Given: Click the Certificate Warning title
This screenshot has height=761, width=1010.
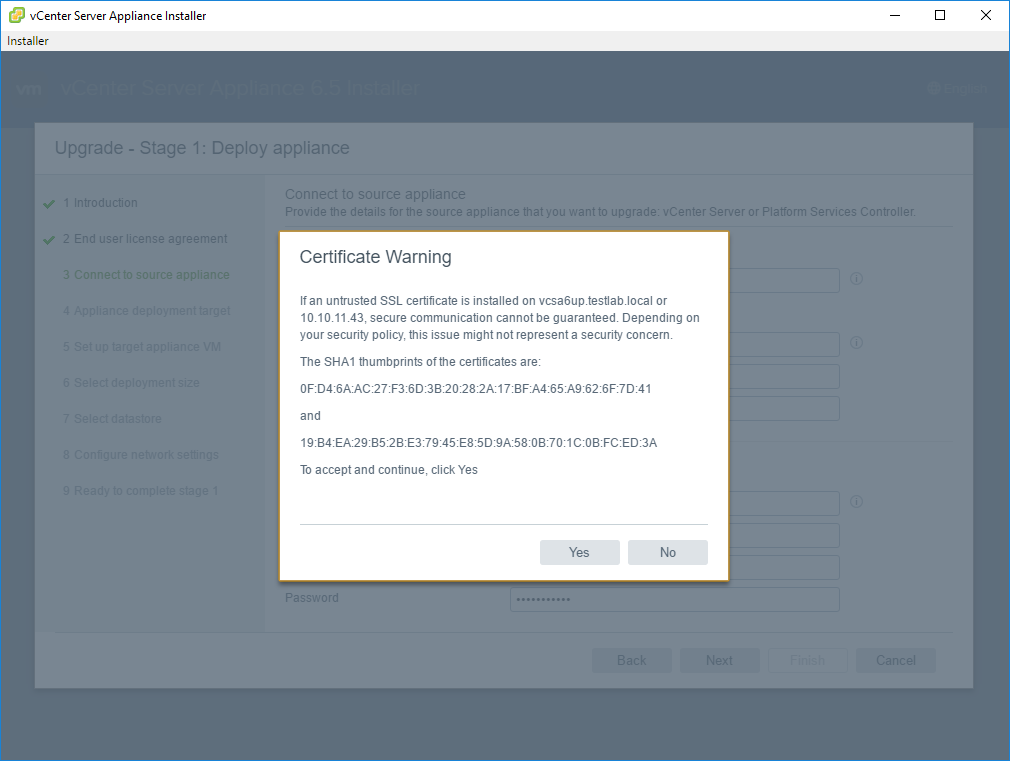Looking at the screenshot, I should click(376, 257).
